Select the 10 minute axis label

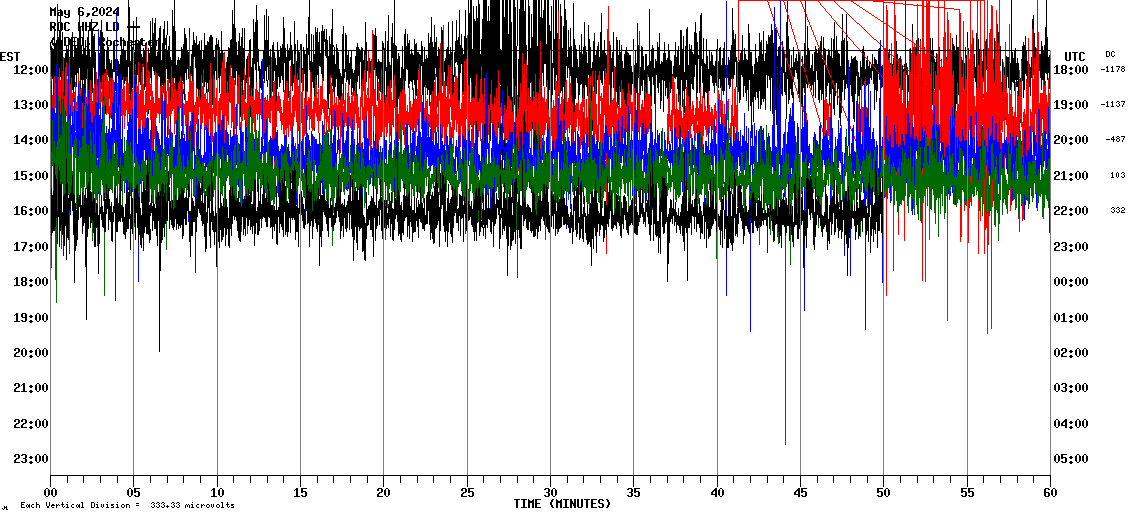(217, 492)
